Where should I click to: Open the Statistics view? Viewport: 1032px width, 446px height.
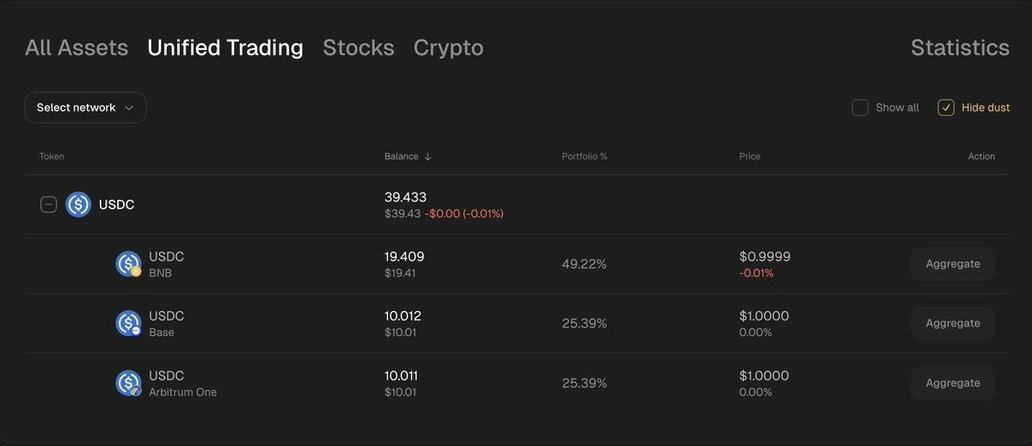click(960, 48)
